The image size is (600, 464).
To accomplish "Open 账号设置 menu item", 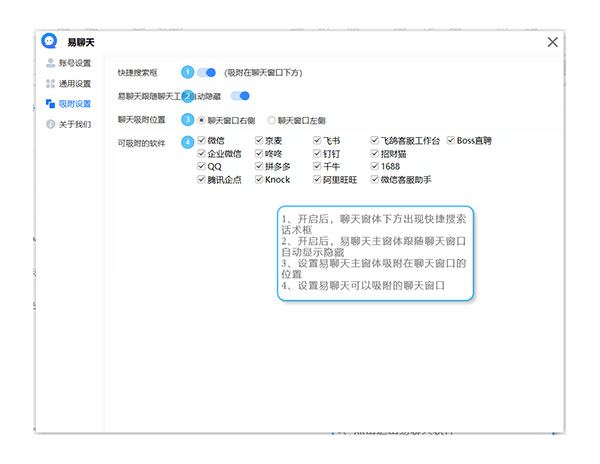I will tap(68, 63).
